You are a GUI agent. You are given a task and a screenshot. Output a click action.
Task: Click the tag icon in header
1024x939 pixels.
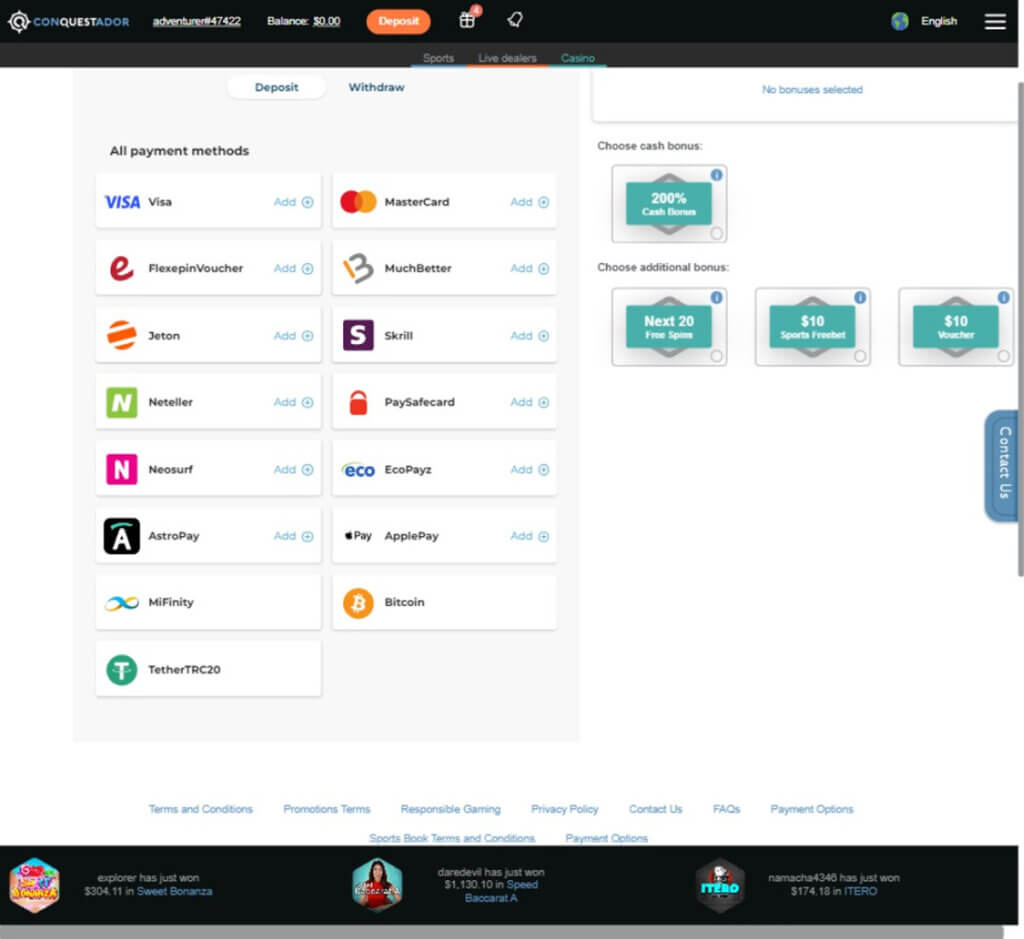[515, 20]
